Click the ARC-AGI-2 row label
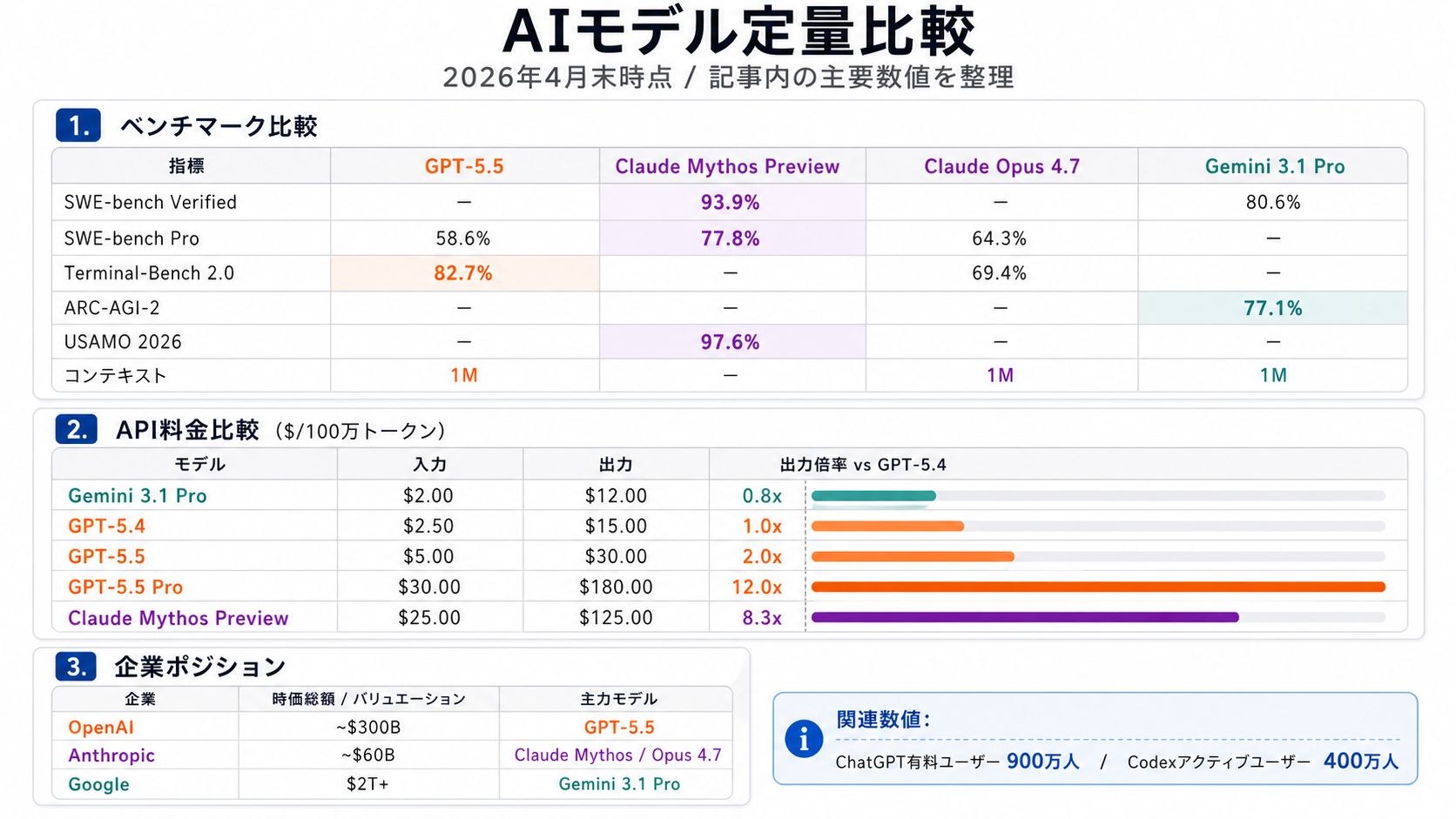The width and height of the screenshot is (1456, 819). click(x=112, y=308)
